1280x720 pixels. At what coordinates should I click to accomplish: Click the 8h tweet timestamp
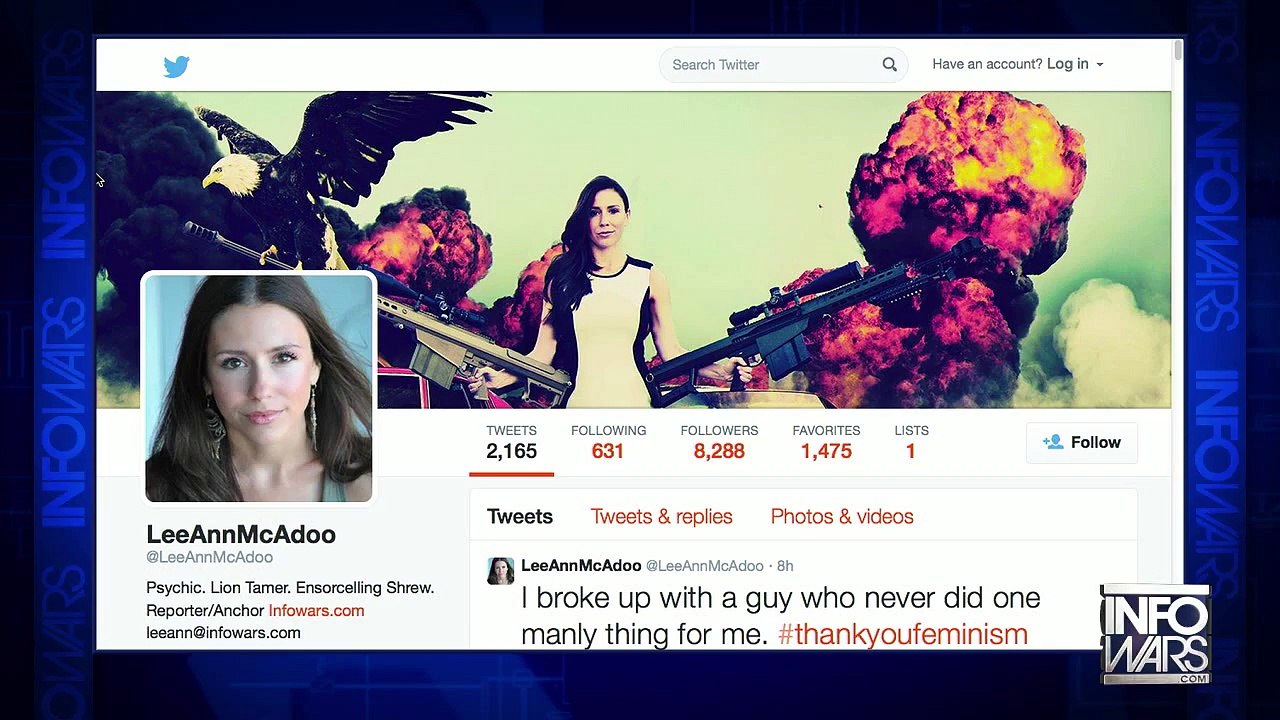coord(785,566)
